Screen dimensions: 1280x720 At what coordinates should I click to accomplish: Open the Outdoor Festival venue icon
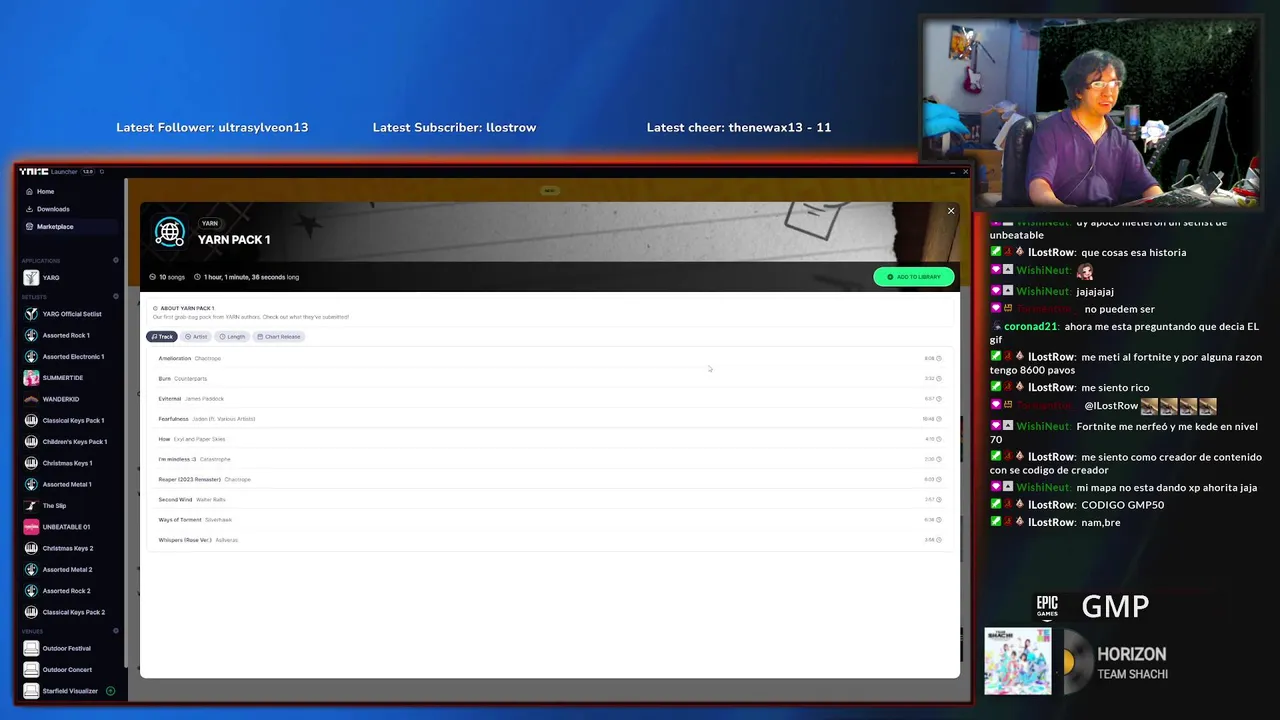(x=31, y=648)
